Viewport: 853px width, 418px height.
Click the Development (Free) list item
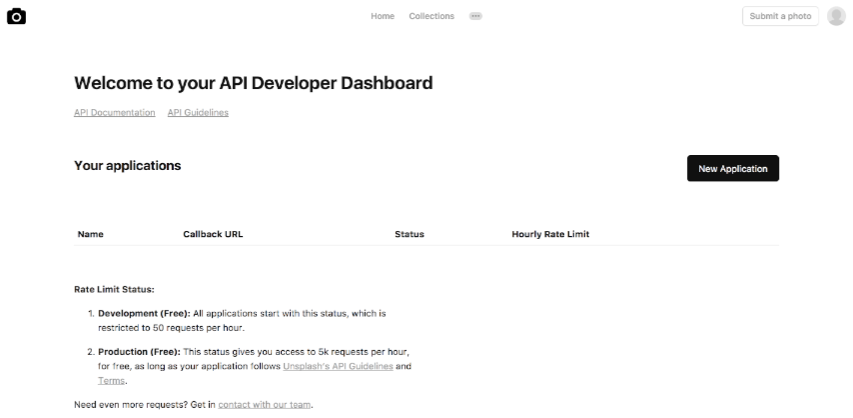[x=240, y=320]
